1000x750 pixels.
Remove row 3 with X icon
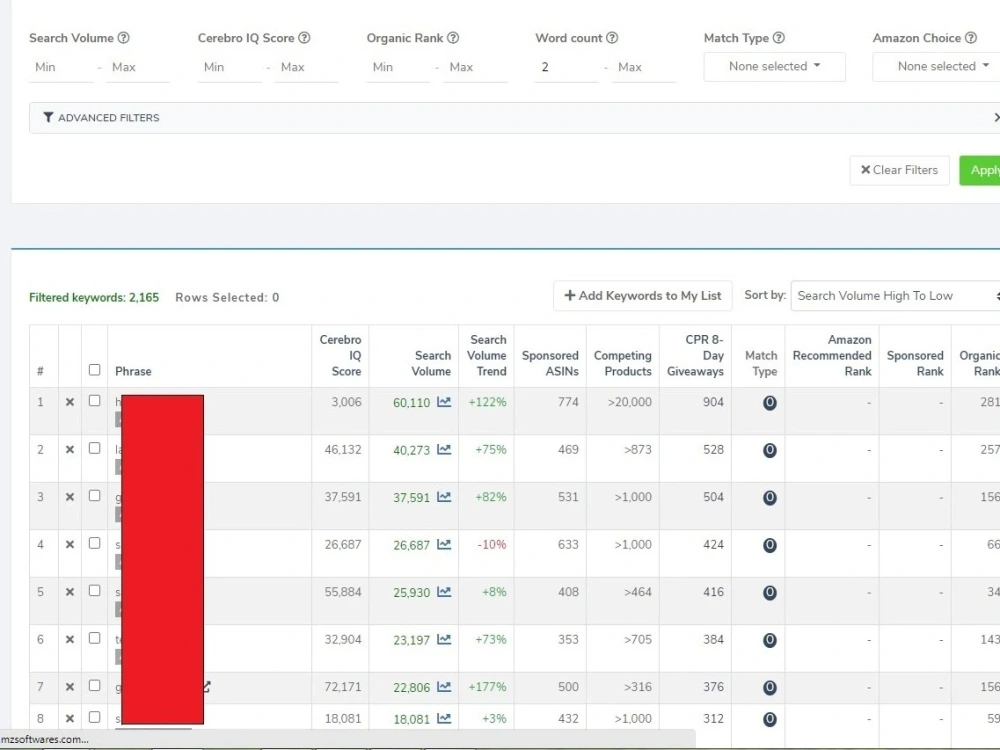pyautogui.click(x=70, y=497)
